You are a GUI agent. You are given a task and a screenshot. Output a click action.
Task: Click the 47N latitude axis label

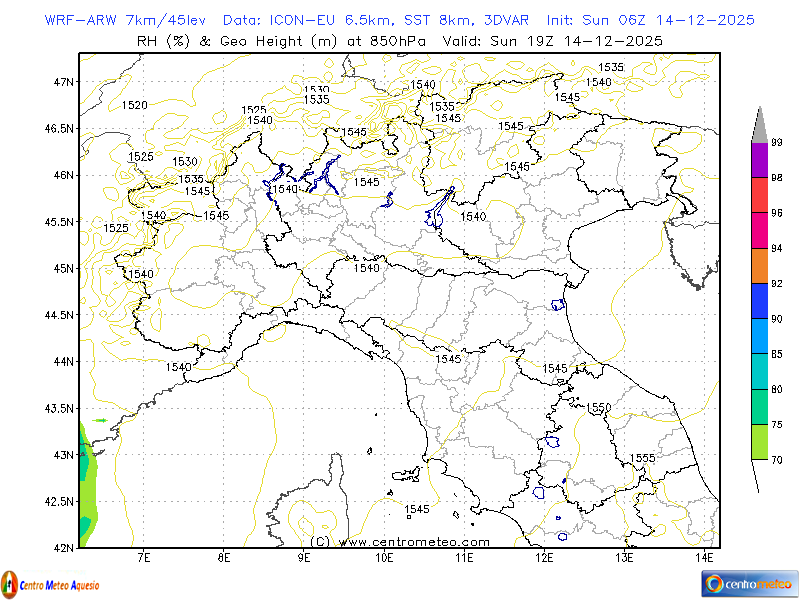point(63,82)
